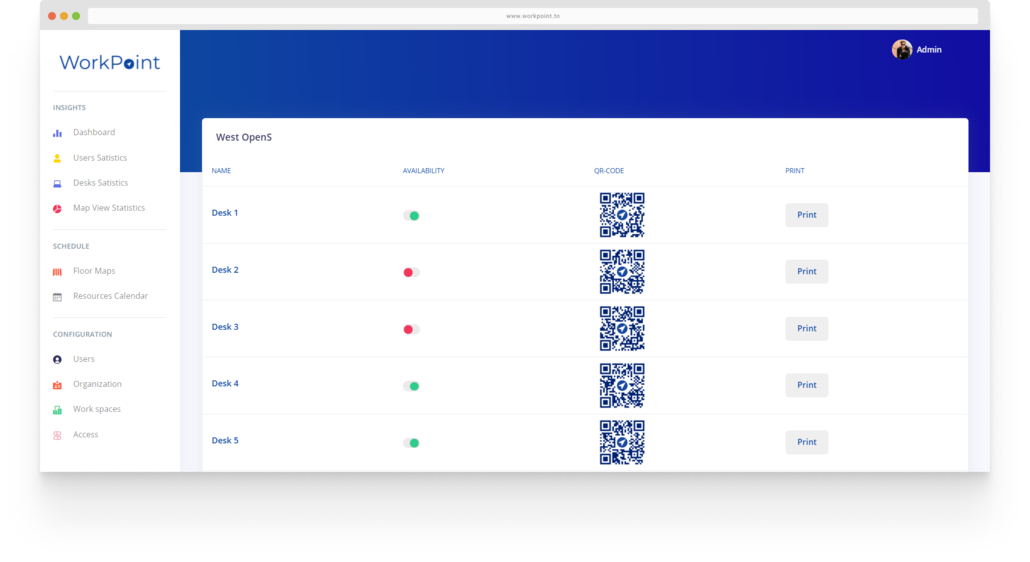The height and width of the screenshot is (562, 1030).
Task: Disable Desk 4 availability switch
Action: pos(411,386)
